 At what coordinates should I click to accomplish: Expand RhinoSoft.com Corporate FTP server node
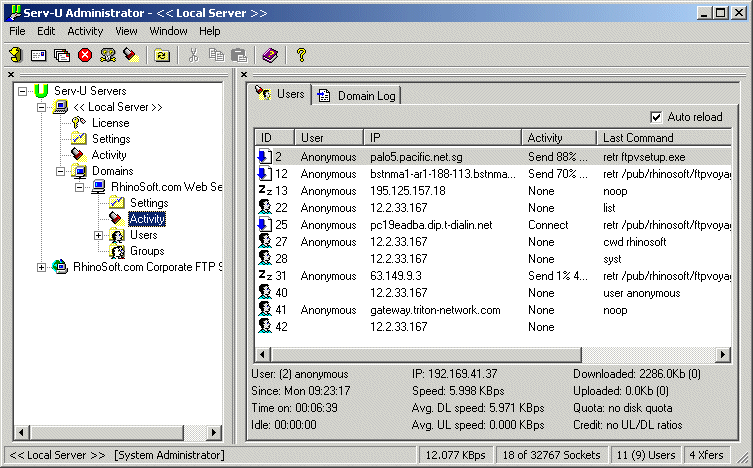(x=42, y=267)
